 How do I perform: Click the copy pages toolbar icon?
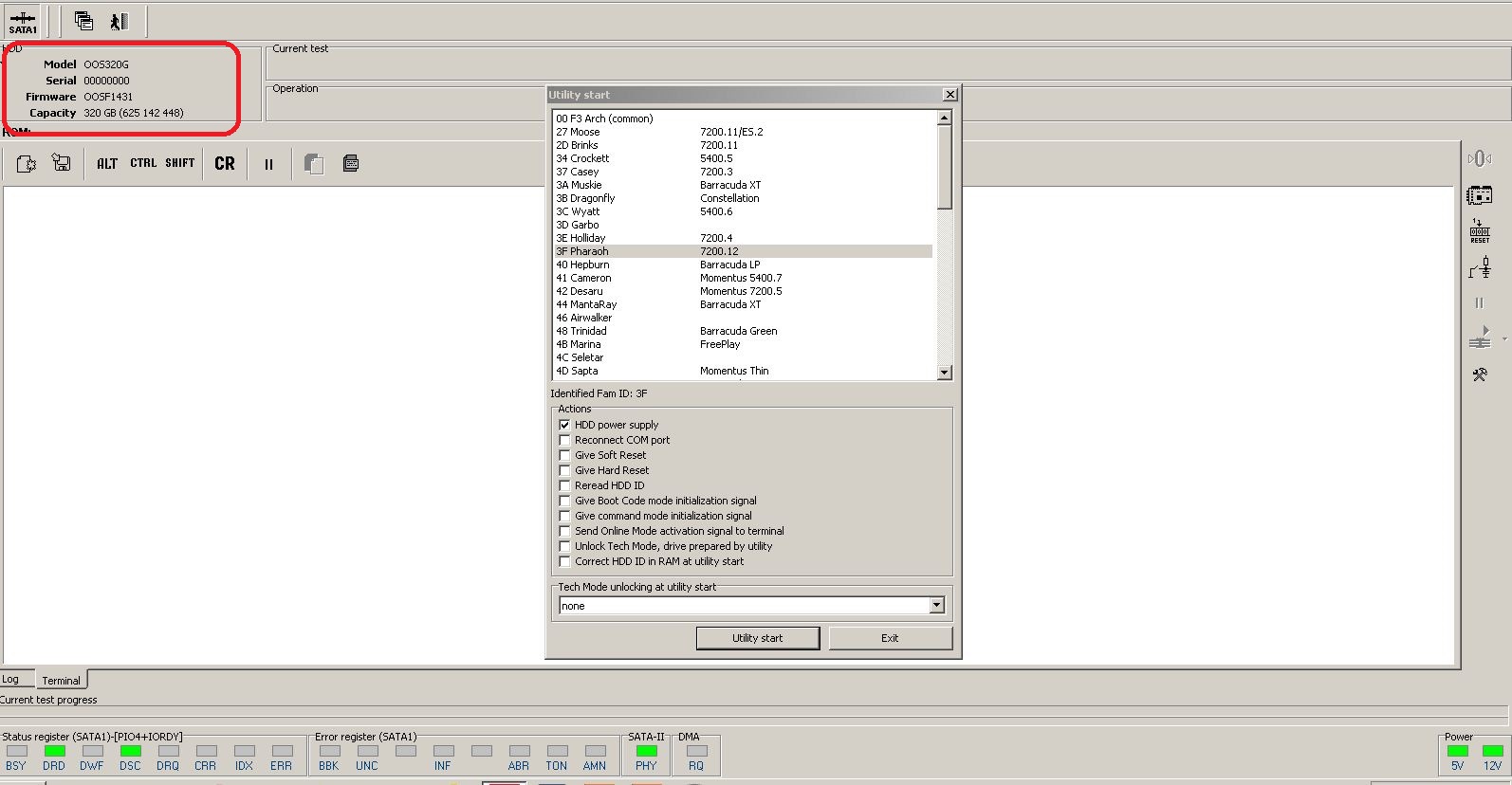[x=314, y=164]
